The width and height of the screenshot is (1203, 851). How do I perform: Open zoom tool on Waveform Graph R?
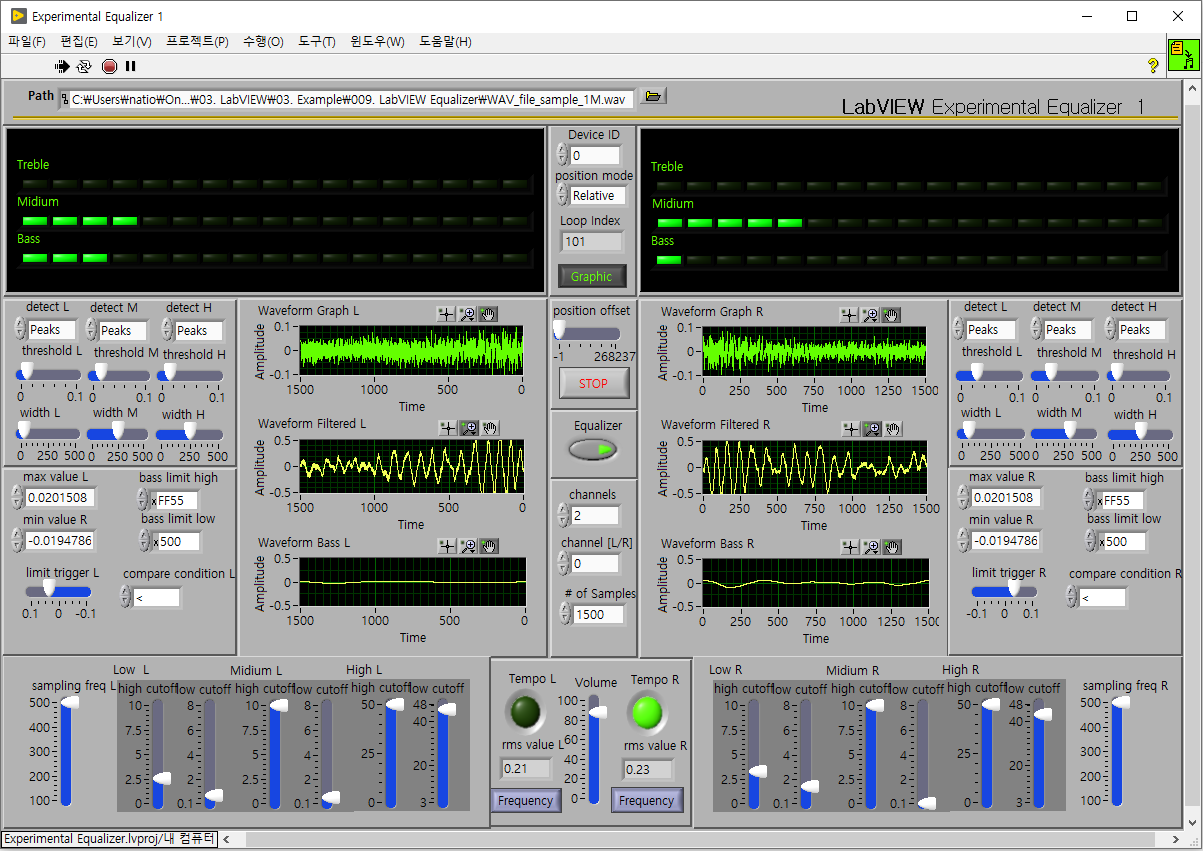pos(870,314)
